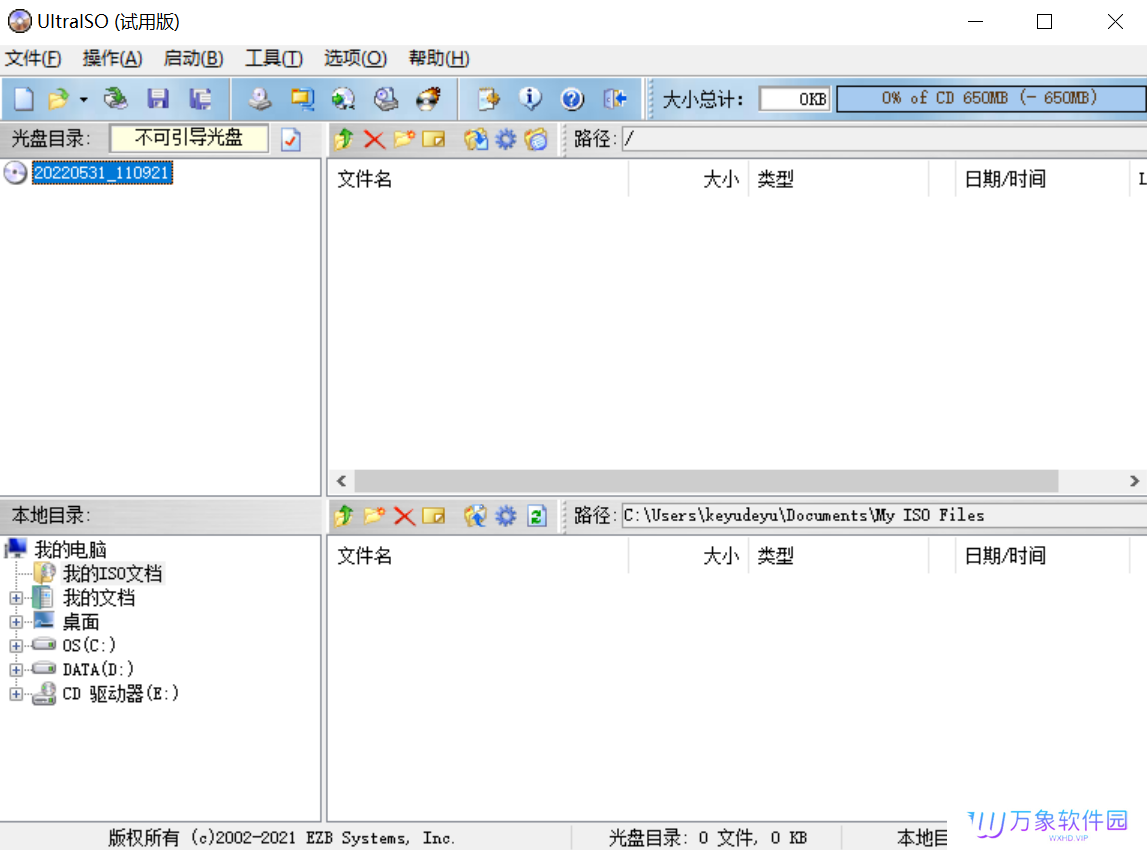Click the blue Info icon in the toolbar
This screenshot has width=1147, height=850.
point(530,99)
